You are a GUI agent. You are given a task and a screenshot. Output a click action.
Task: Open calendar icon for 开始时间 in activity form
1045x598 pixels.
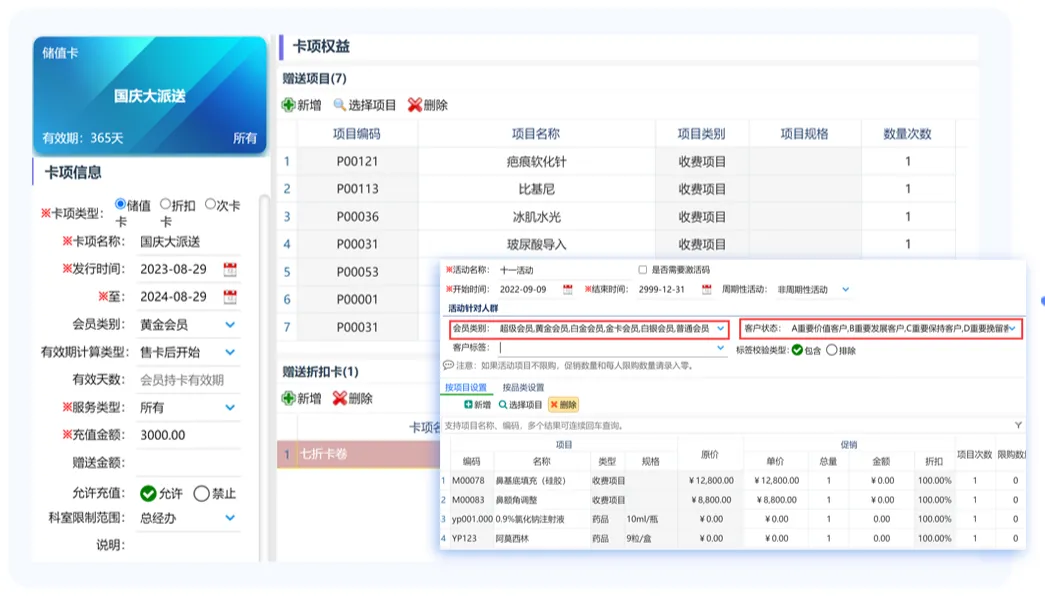(568, 289)
